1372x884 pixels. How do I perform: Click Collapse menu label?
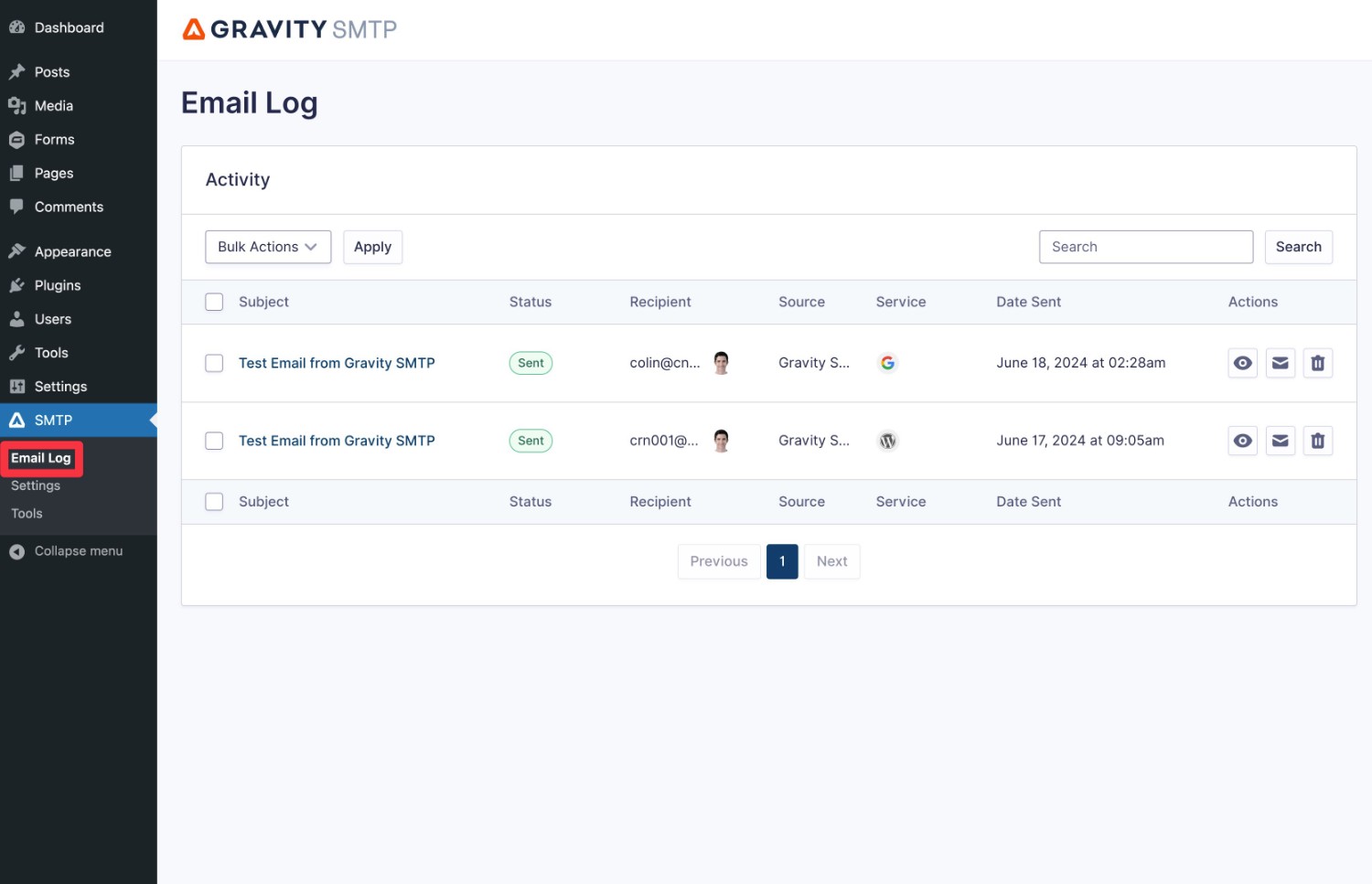(x=79, y=551)
